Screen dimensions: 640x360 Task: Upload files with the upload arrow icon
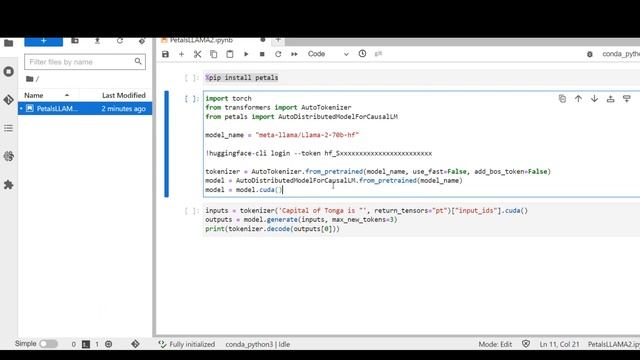point(97,41)
